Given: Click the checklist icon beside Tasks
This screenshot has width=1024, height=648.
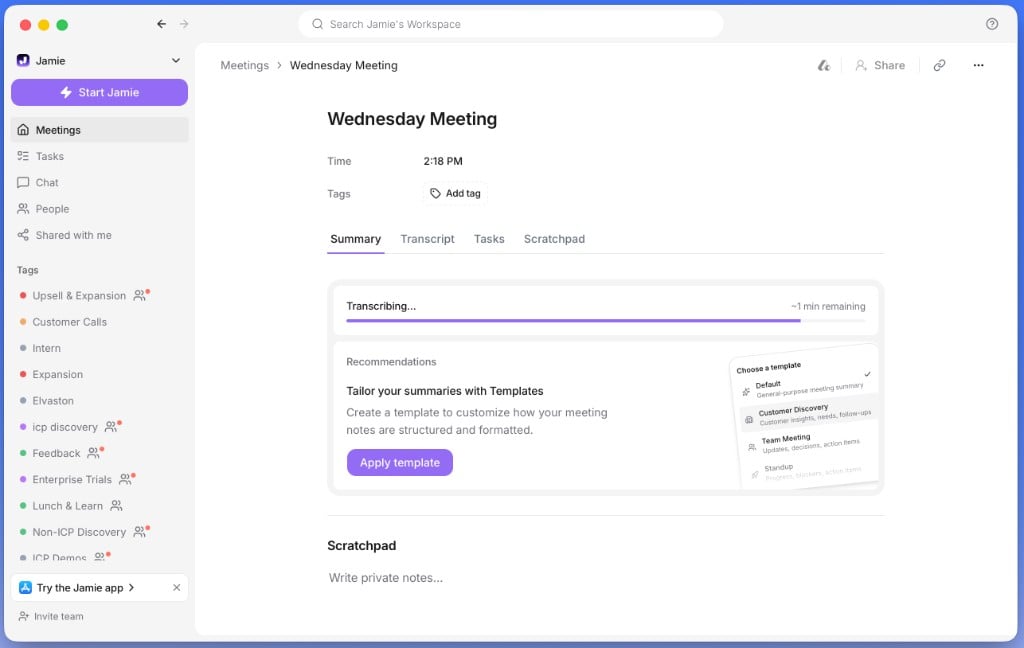Looking at the screenshot, I should click(23, 156).
